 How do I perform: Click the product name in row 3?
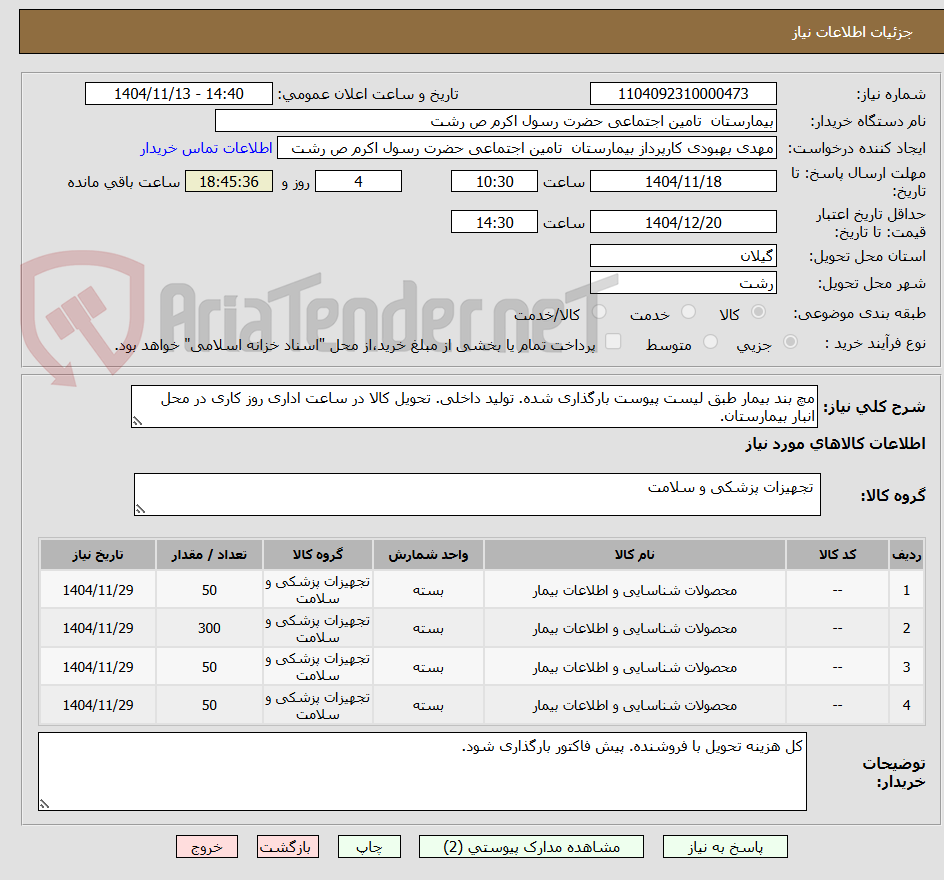coord(635,668)
